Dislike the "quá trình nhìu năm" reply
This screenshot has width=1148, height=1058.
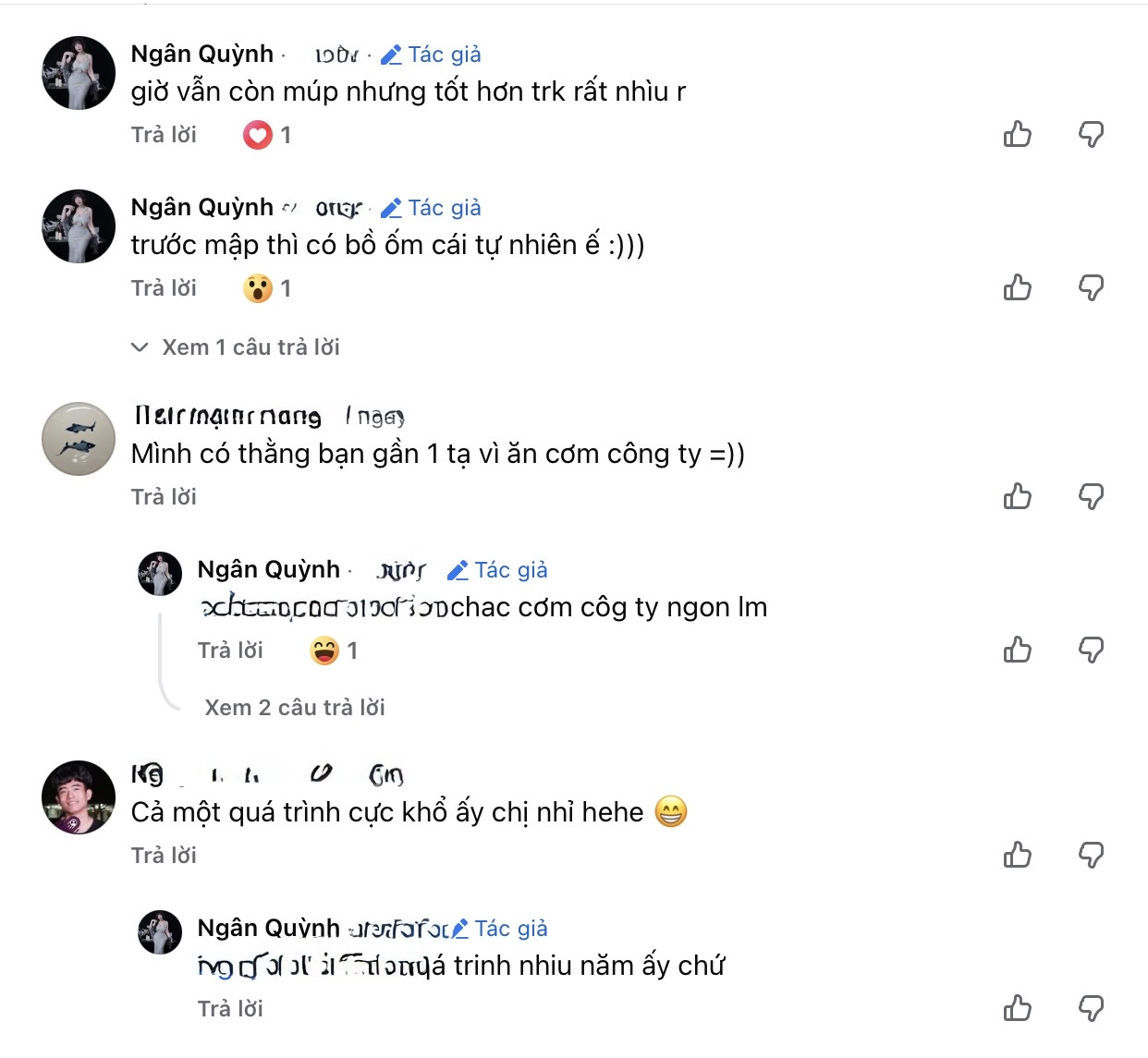click(1091, 1008)
